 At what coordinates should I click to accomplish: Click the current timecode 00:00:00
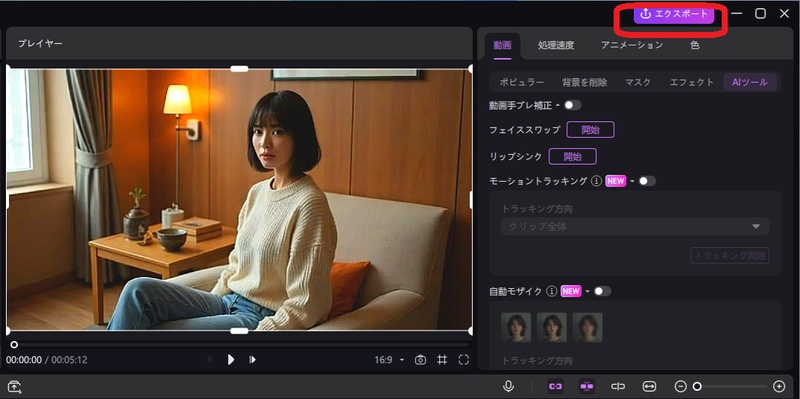pos(24,360)
